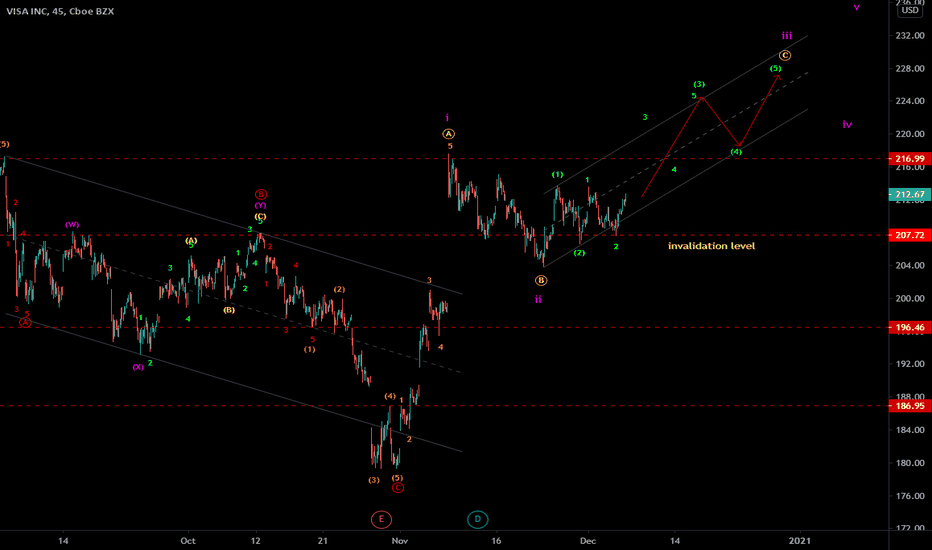This screenshot has width=932, height=550.
Task: Select the 186.95 red price label
Action: point(909,406)
